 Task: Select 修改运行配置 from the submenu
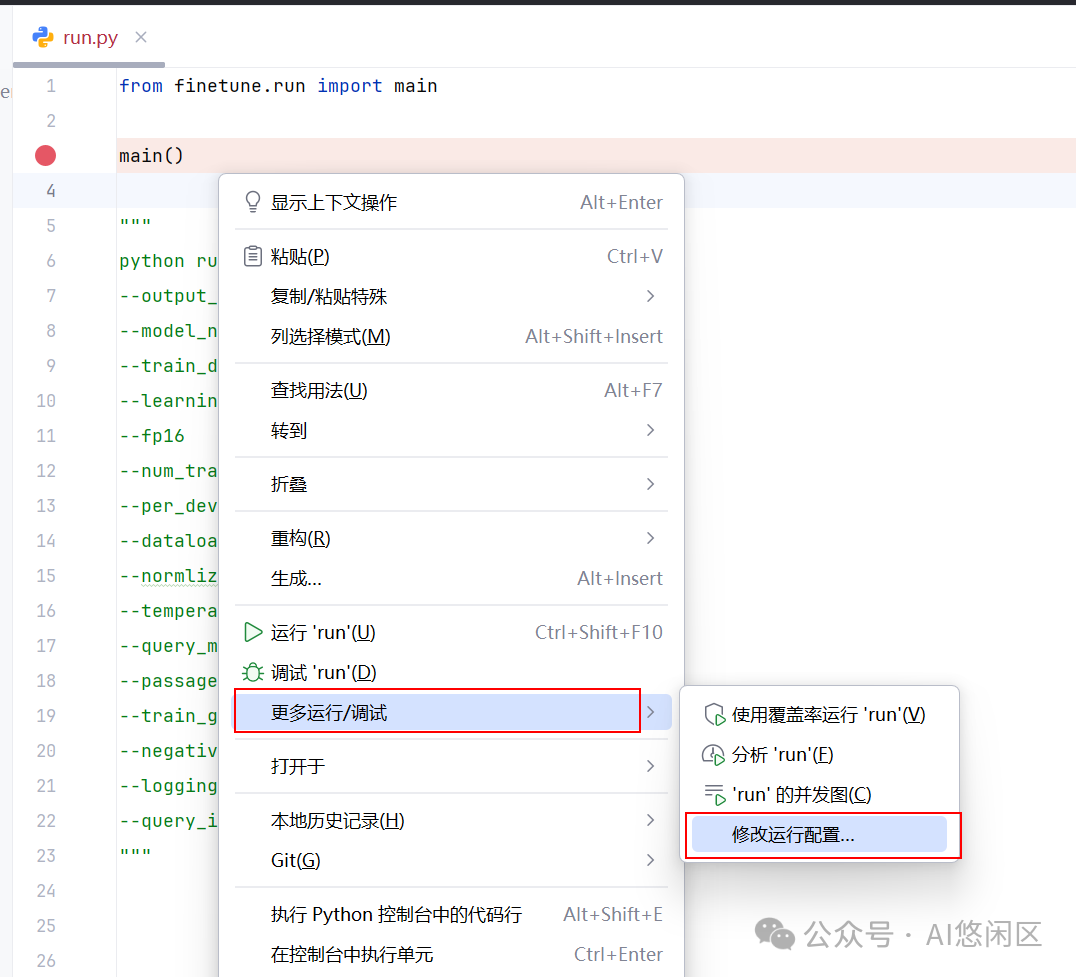818,833
